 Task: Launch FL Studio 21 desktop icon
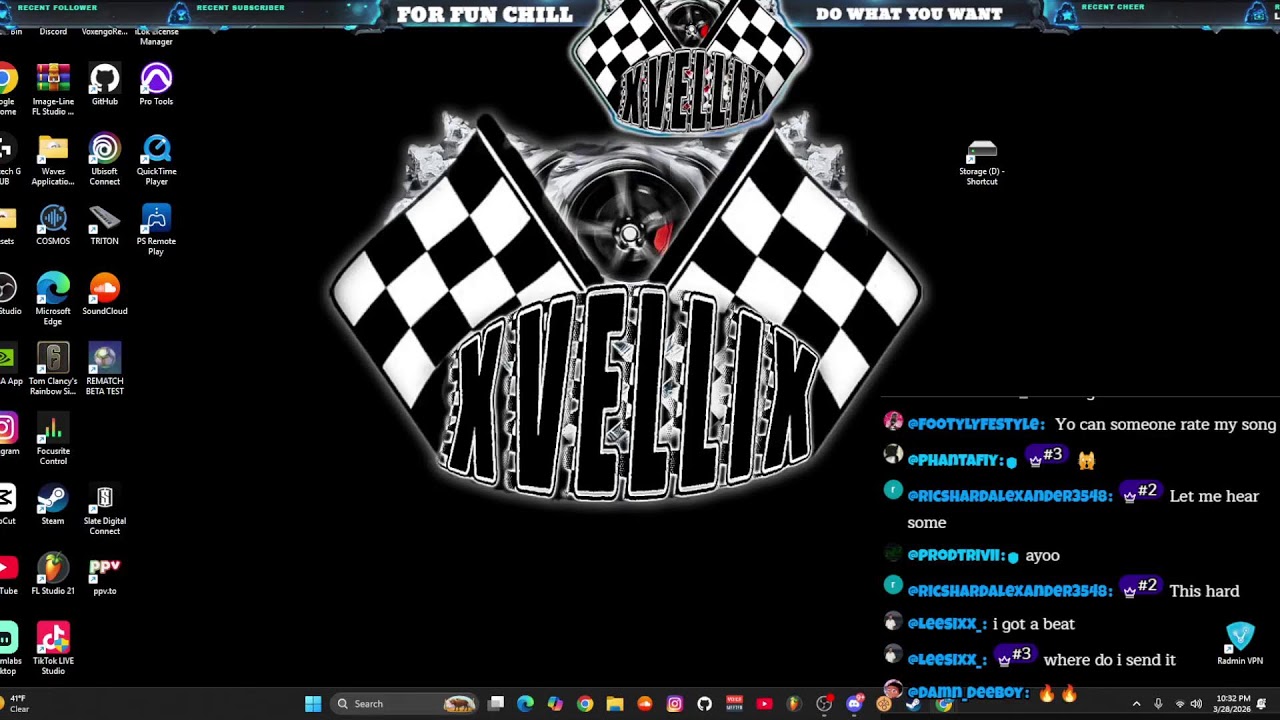click(53, 575)
